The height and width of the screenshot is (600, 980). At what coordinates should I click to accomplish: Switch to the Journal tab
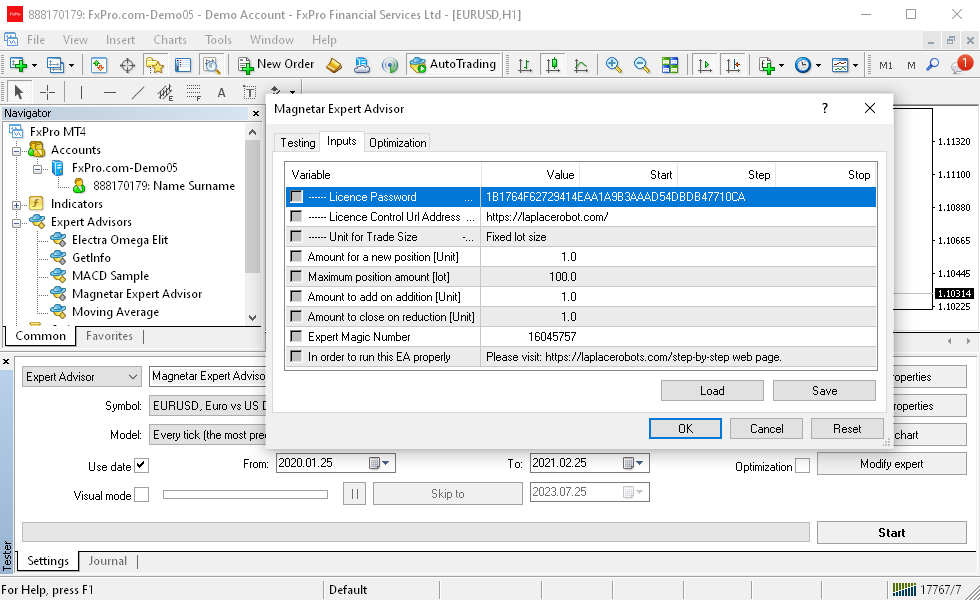[108, 561]
